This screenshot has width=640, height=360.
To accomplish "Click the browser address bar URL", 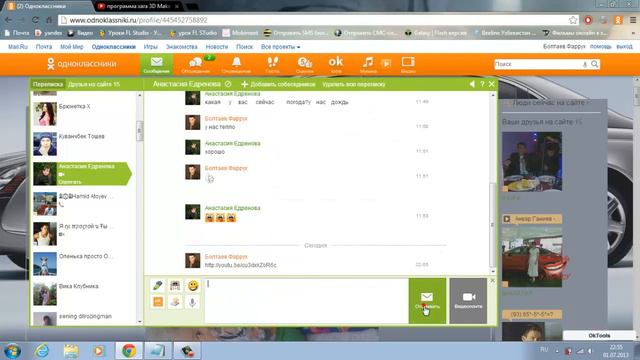I will (138, 20).
